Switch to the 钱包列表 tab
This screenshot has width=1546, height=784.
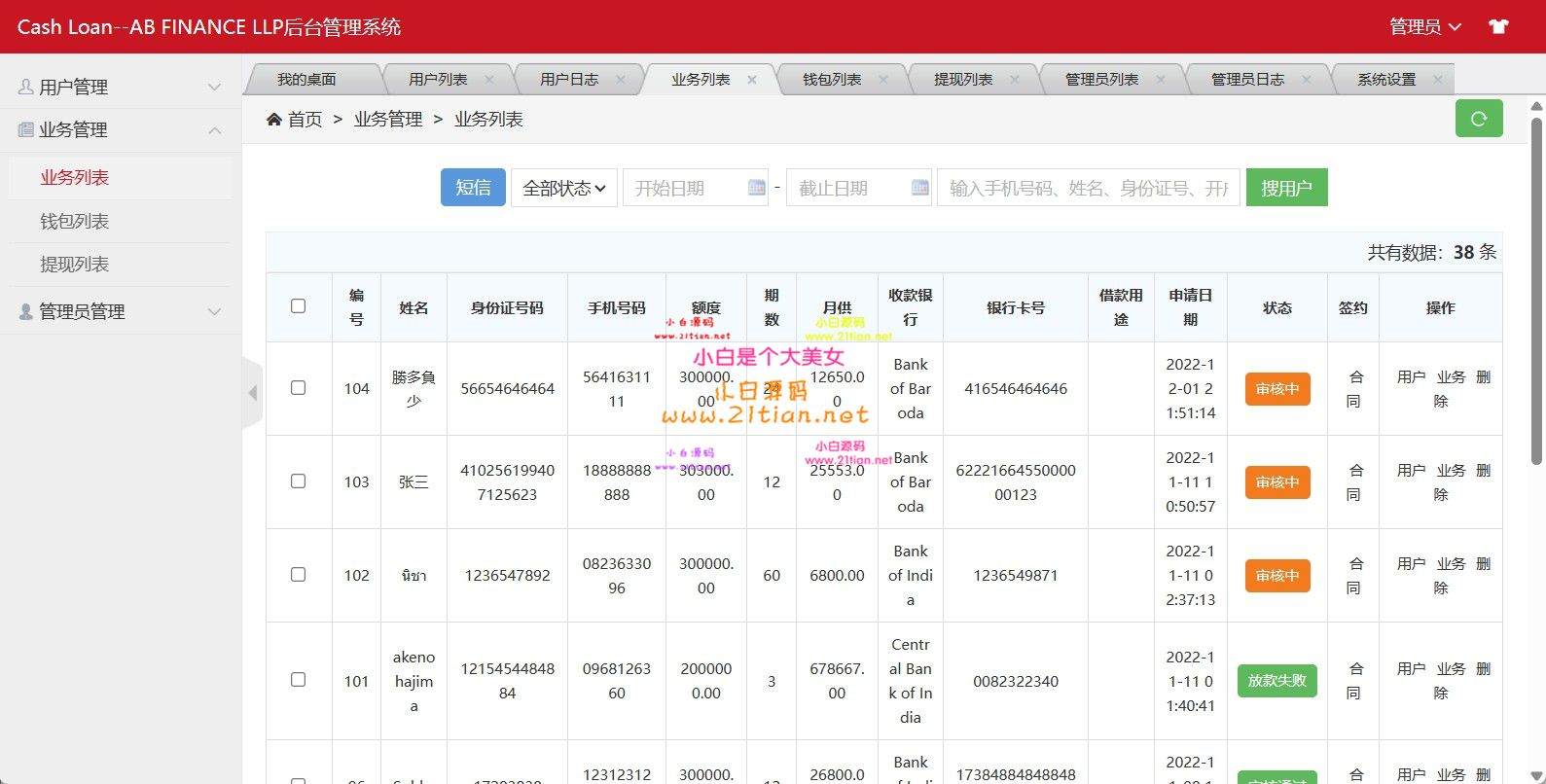pos(832,80)
